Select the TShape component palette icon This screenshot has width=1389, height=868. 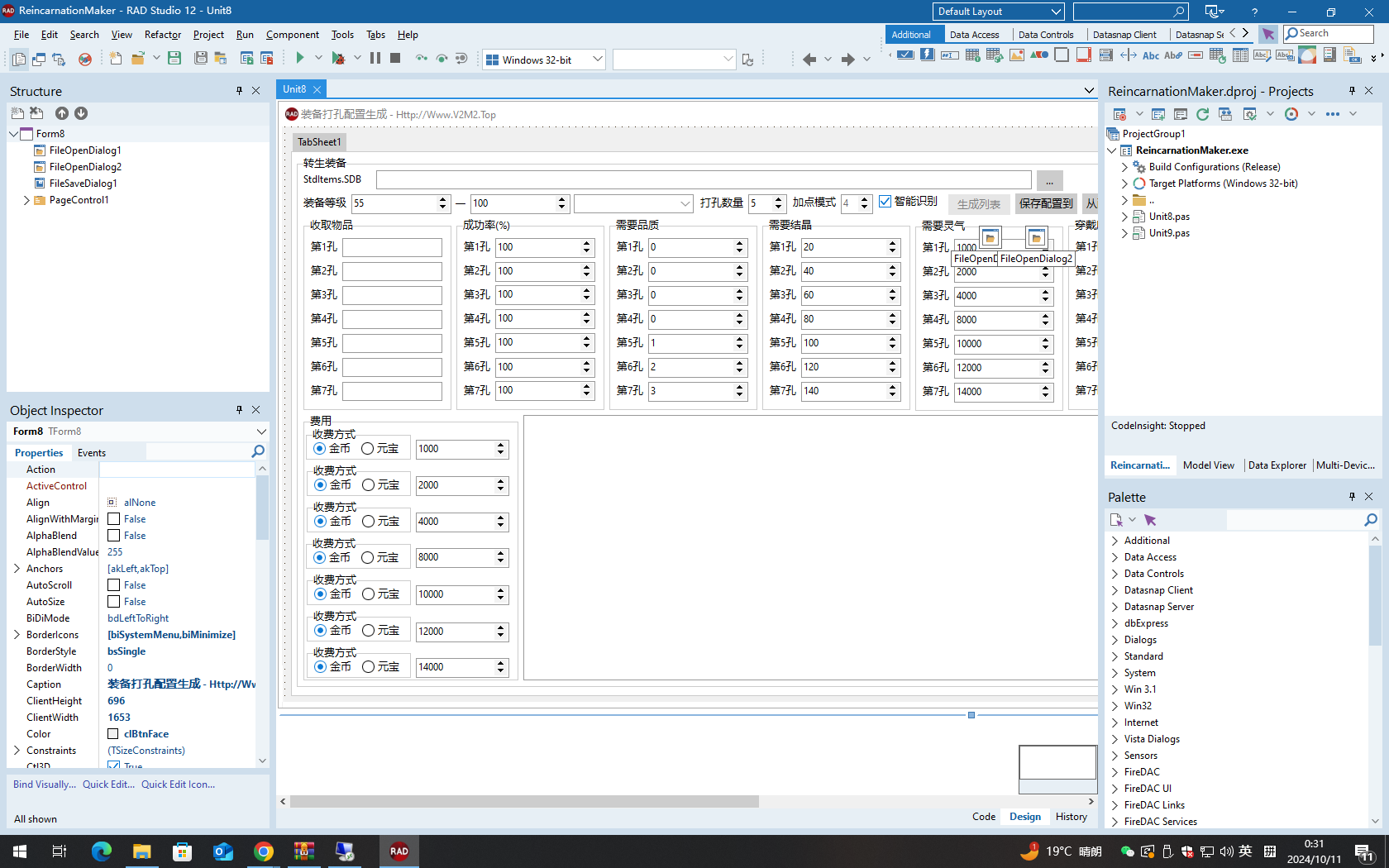click(x=1039, y=55)
